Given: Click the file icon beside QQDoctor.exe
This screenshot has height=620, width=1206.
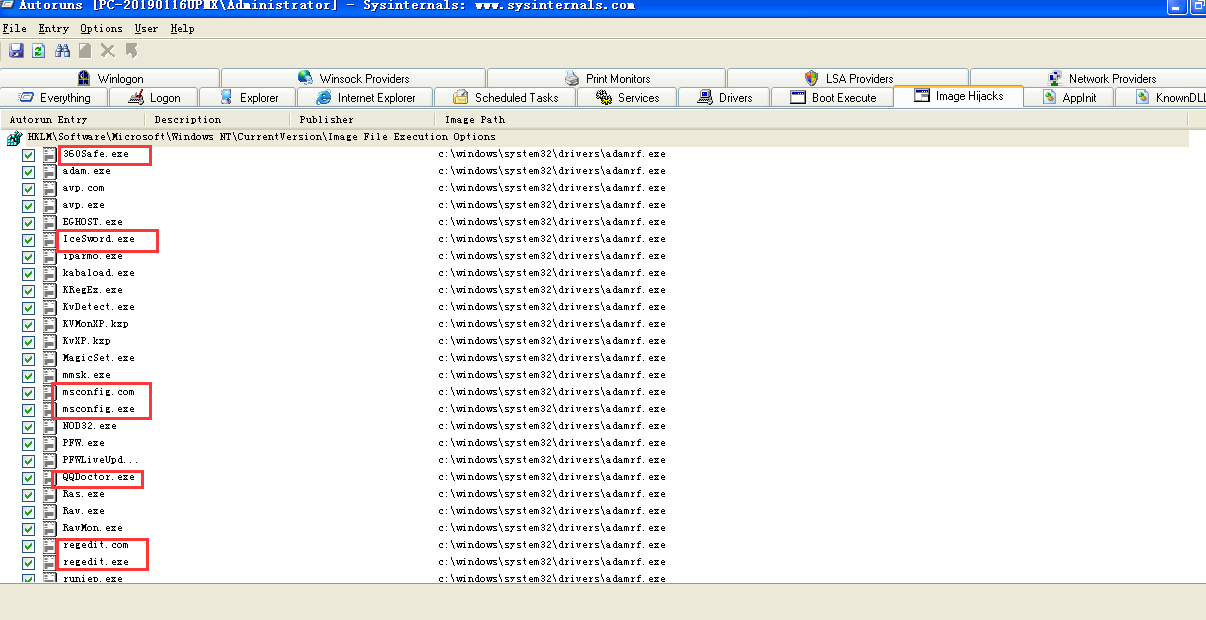Looking at the screenshot, I should [49, 478].
